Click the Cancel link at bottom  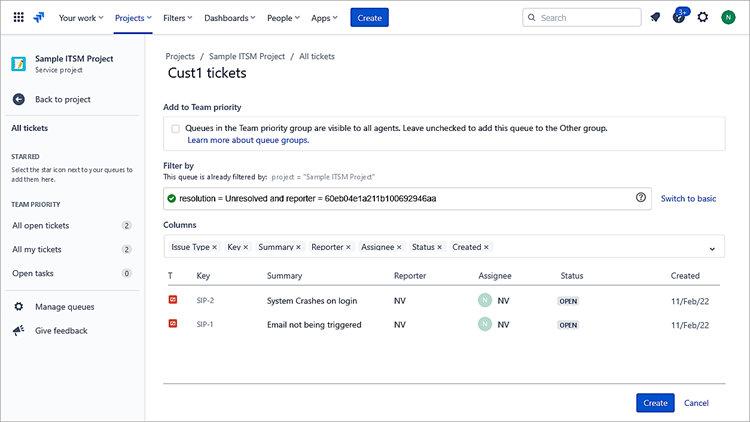coord(696,403)
